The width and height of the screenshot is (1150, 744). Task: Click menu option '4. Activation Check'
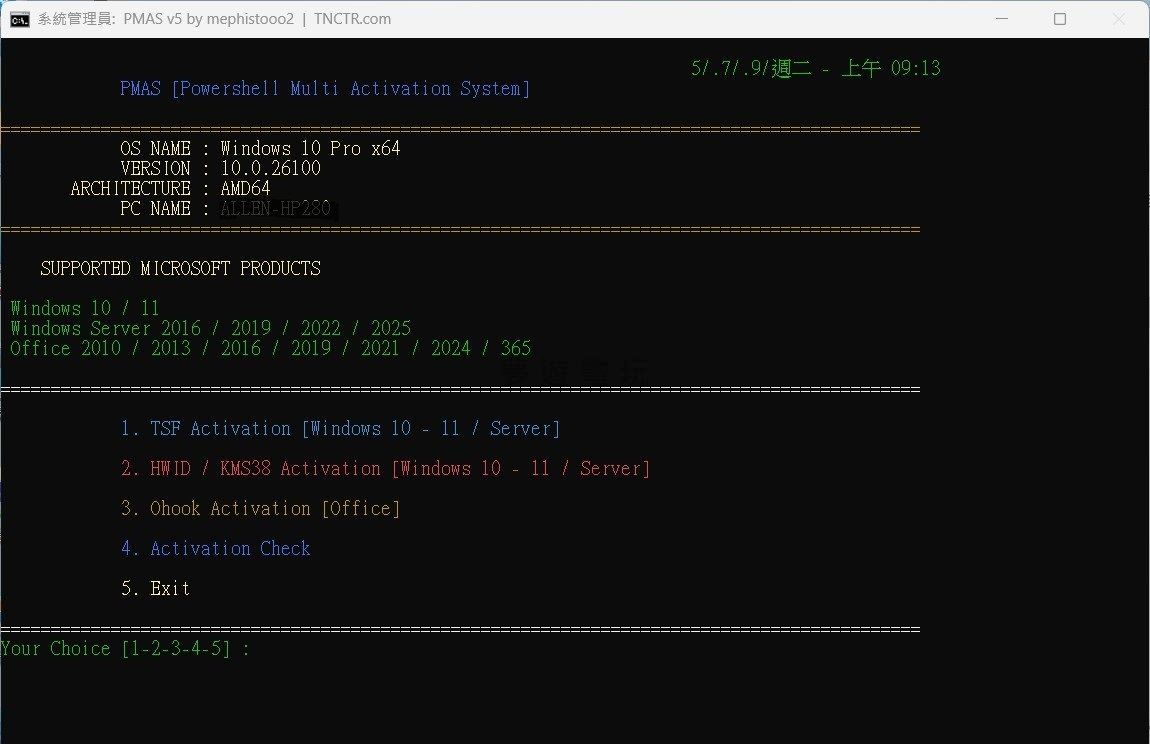[216, 548]
